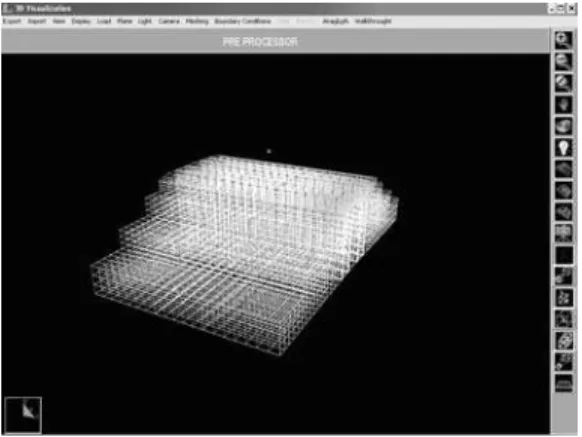Open the Import menu
Image resolution: width=582 pixels, height=437 pixels.
click(37, 21)
